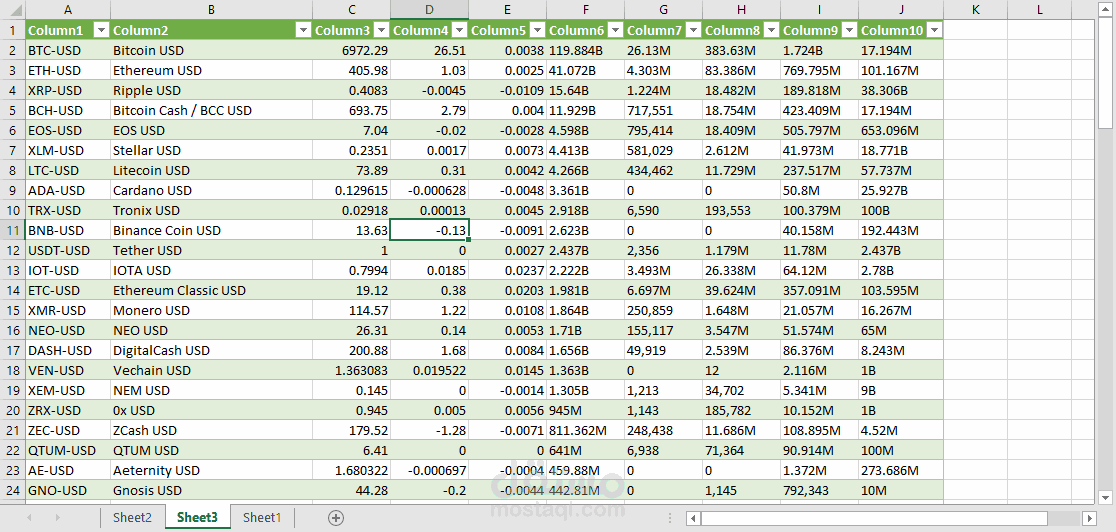Click cell NEM USD

pyautogui.click(x=211, y=390)
